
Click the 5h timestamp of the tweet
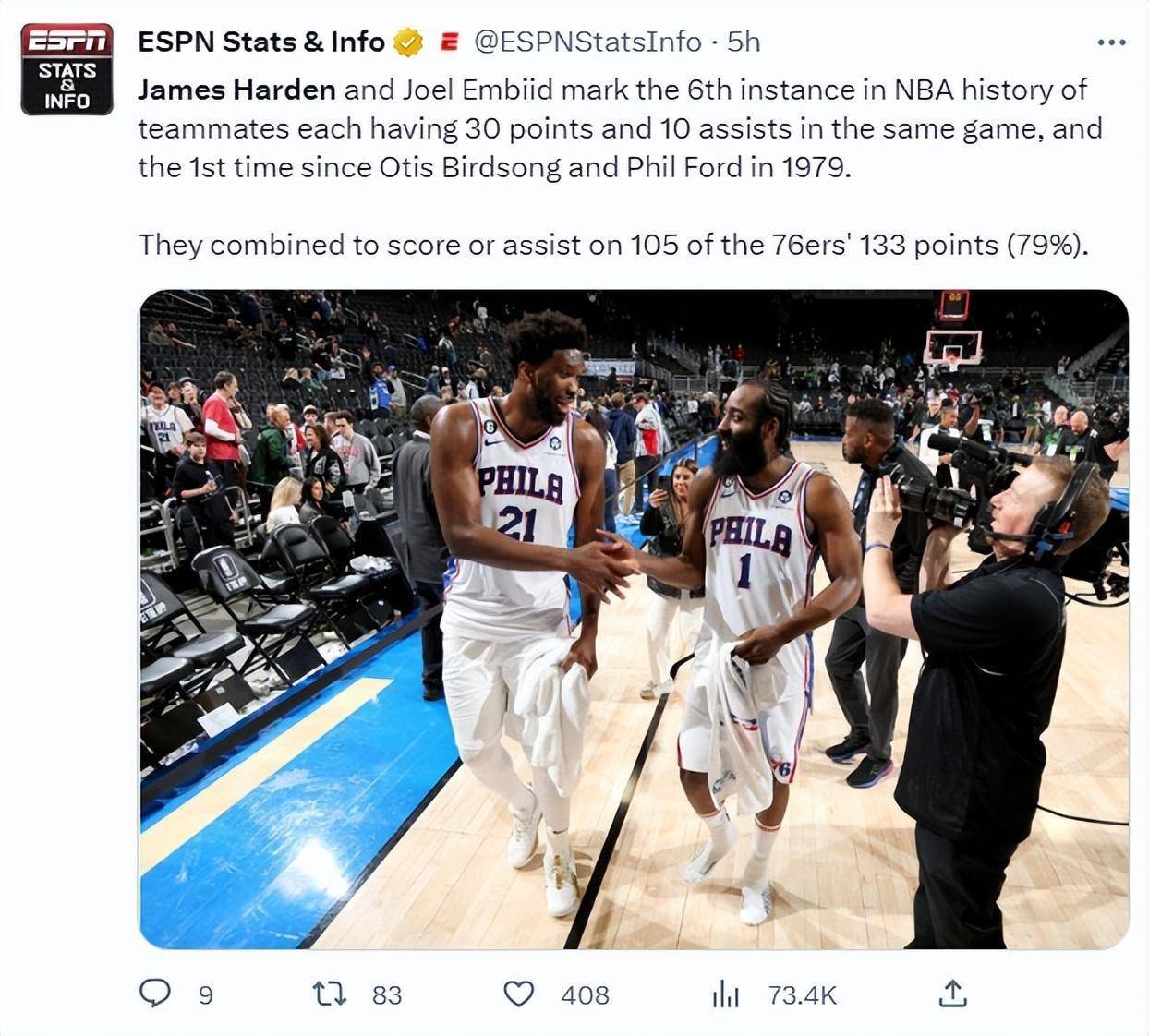pyautogui.click(x=744, y=42)
